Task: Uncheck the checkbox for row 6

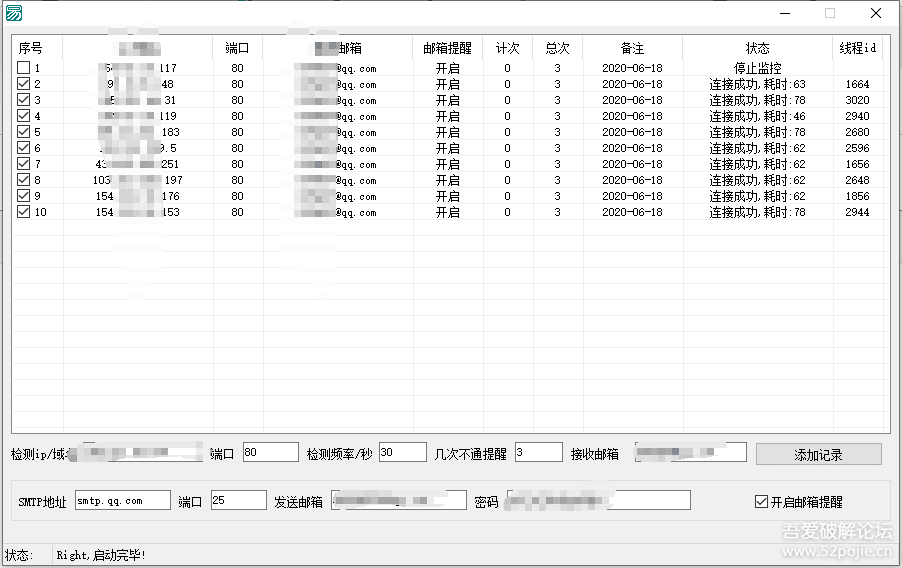Action: [x=23, y=148]
